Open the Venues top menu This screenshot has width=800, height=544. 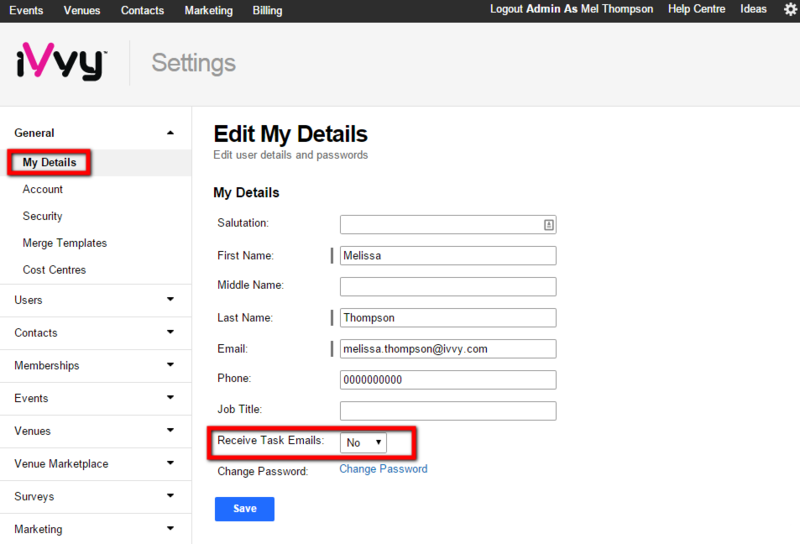pyautogui.click(x=82, y=10)
